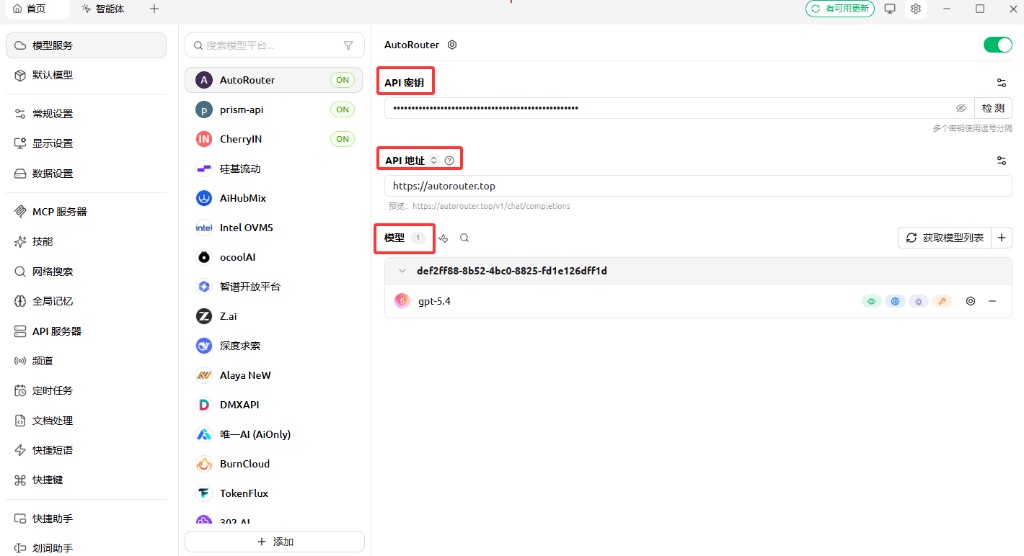Viewport: 1024px width, 556px height.
Task: Open gpt-5.4 model settings gear icon
Action: (x=970, y=301)
